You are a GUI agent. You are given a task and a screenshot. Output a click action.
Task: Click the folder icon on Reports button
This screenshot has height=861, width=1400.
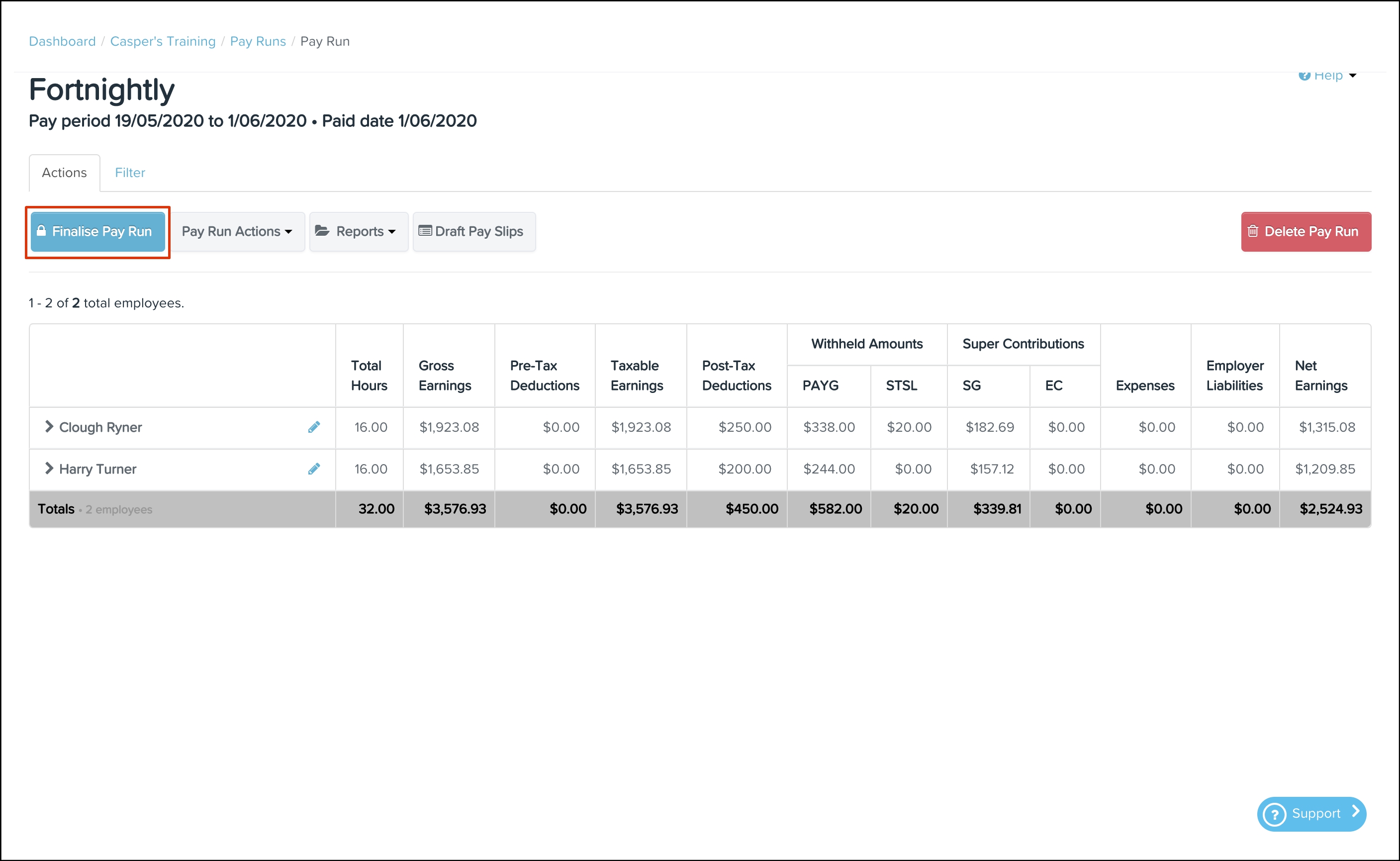tap(322, 231)
